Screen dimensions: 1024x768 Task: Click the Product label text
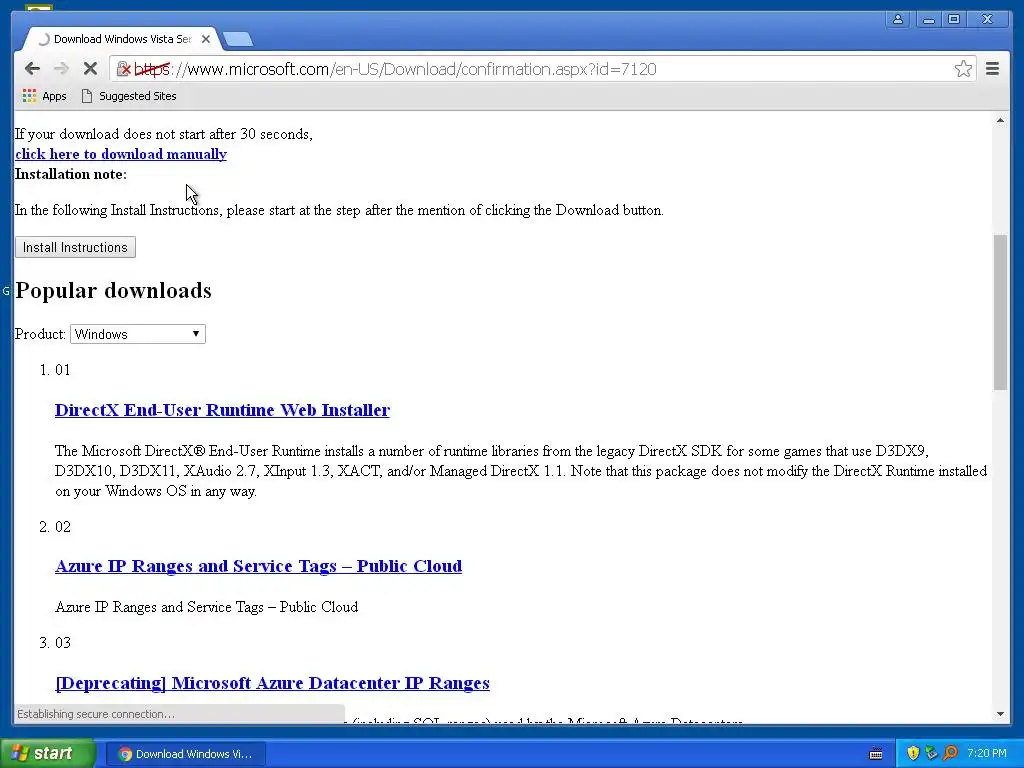click(x=40, y=334)
